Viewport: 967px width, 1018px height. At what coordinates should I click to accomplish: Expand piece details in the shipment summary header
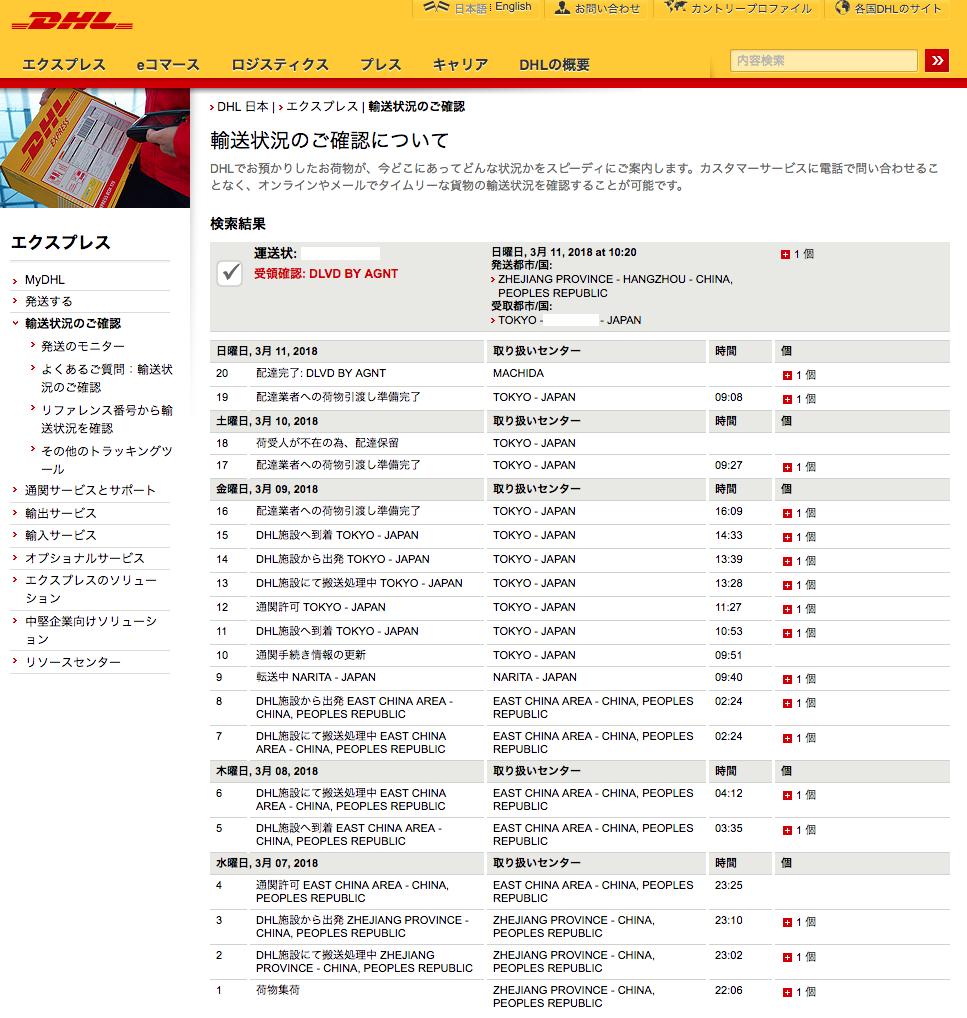coord(785,254)
